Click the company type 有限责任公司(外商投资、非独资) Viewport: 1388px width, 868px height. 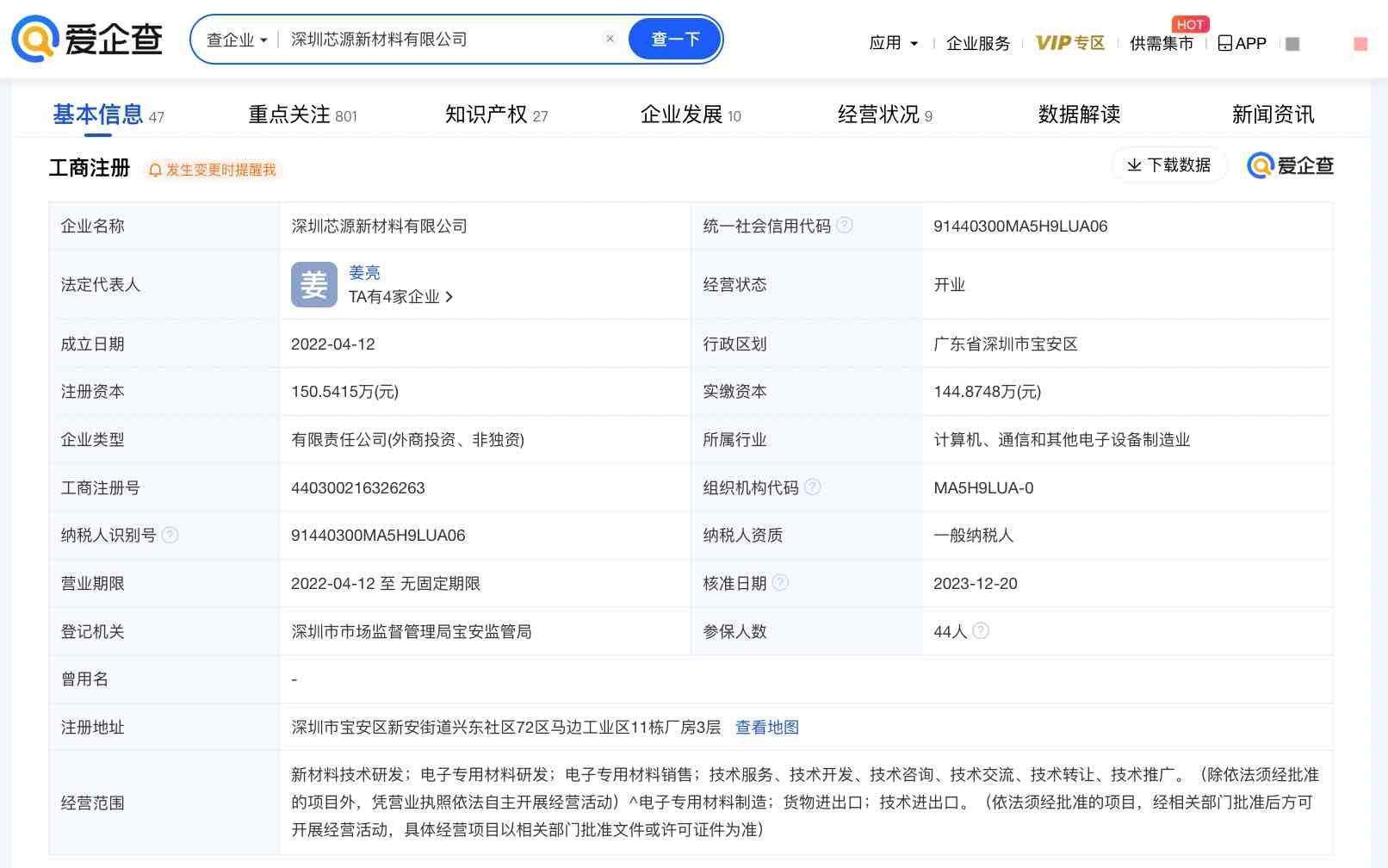point(407,439)
